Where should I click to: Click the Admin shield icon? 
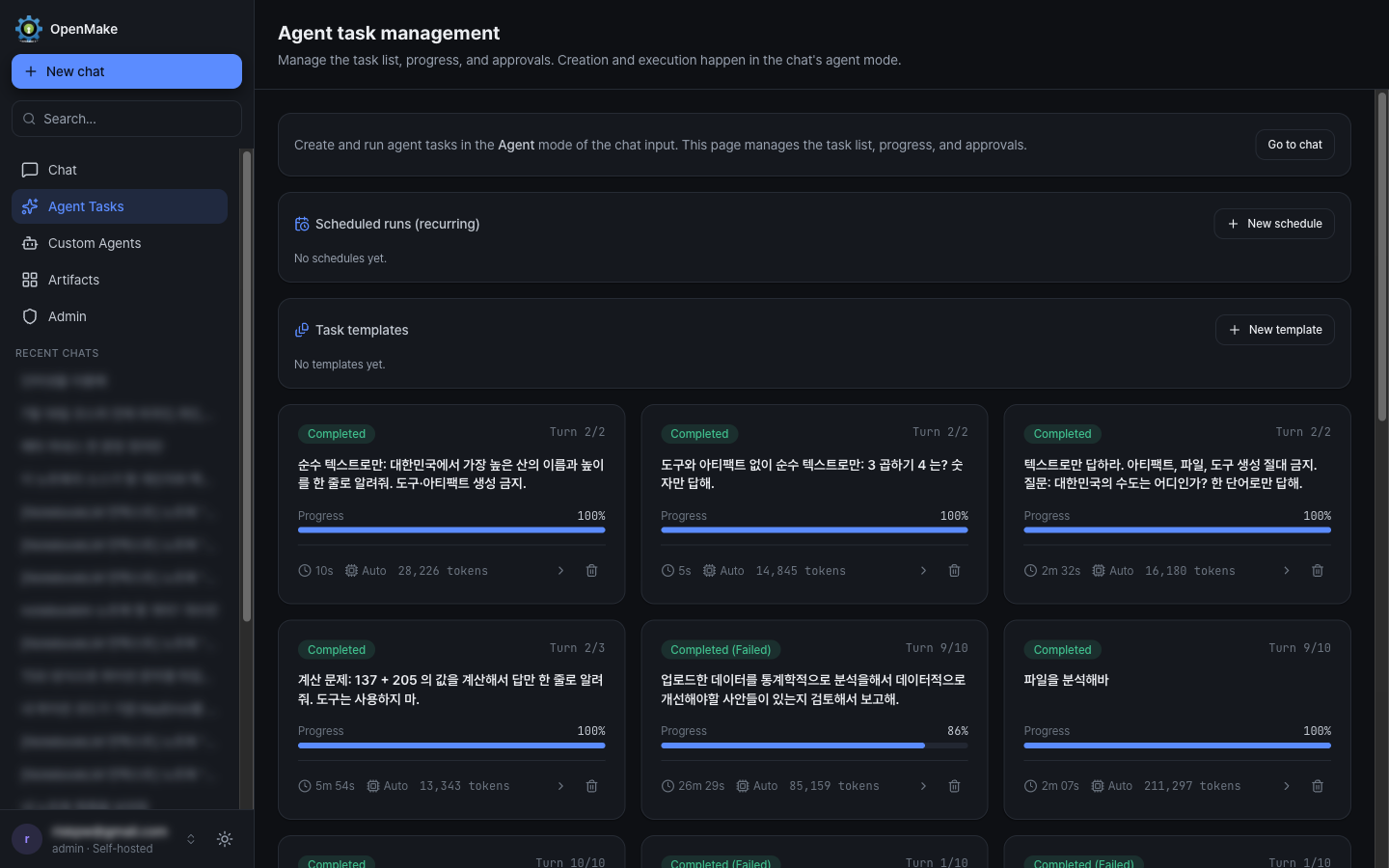point(30,316)
